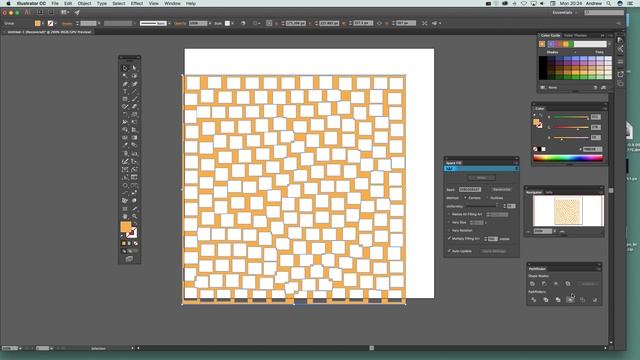Click Save color group to Swatches in Color Guide
Image resolution: width=640 pixels, height=360 pixels.
point(603,87)
